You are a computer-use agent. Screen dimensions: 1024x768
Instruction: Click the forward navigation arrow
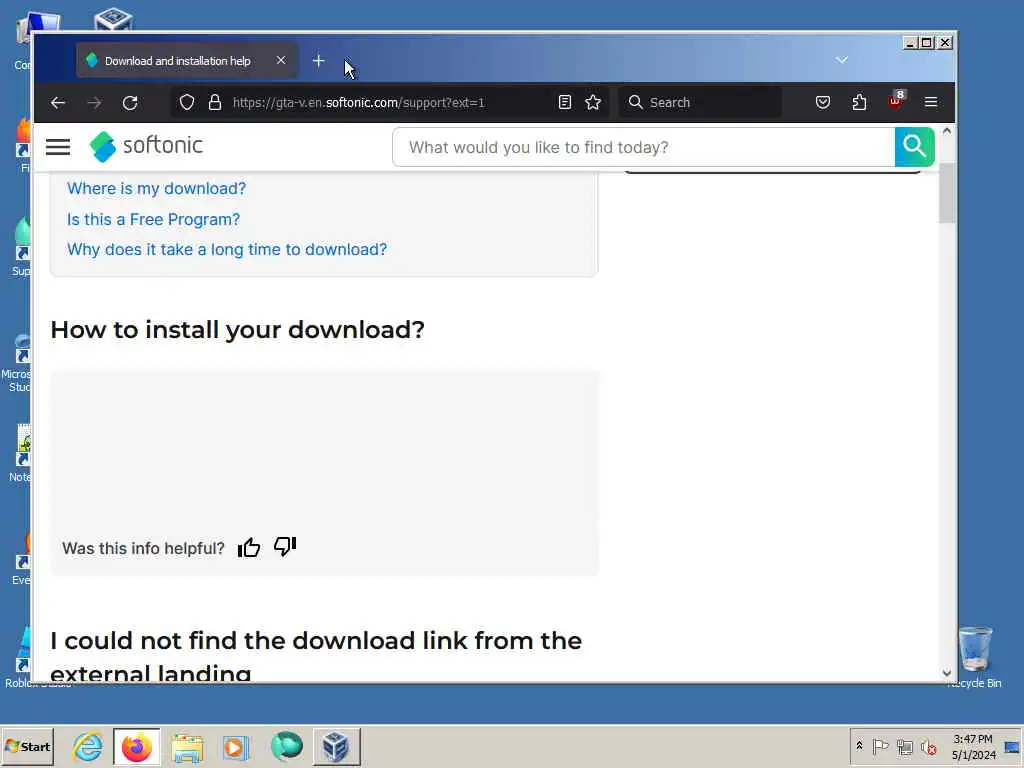95,103
